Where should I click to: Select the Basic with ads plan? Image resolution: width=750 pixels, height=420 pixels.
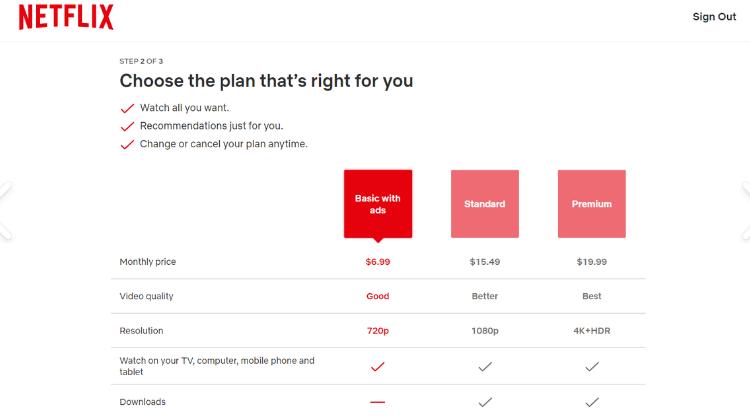(x=377, y=204)
